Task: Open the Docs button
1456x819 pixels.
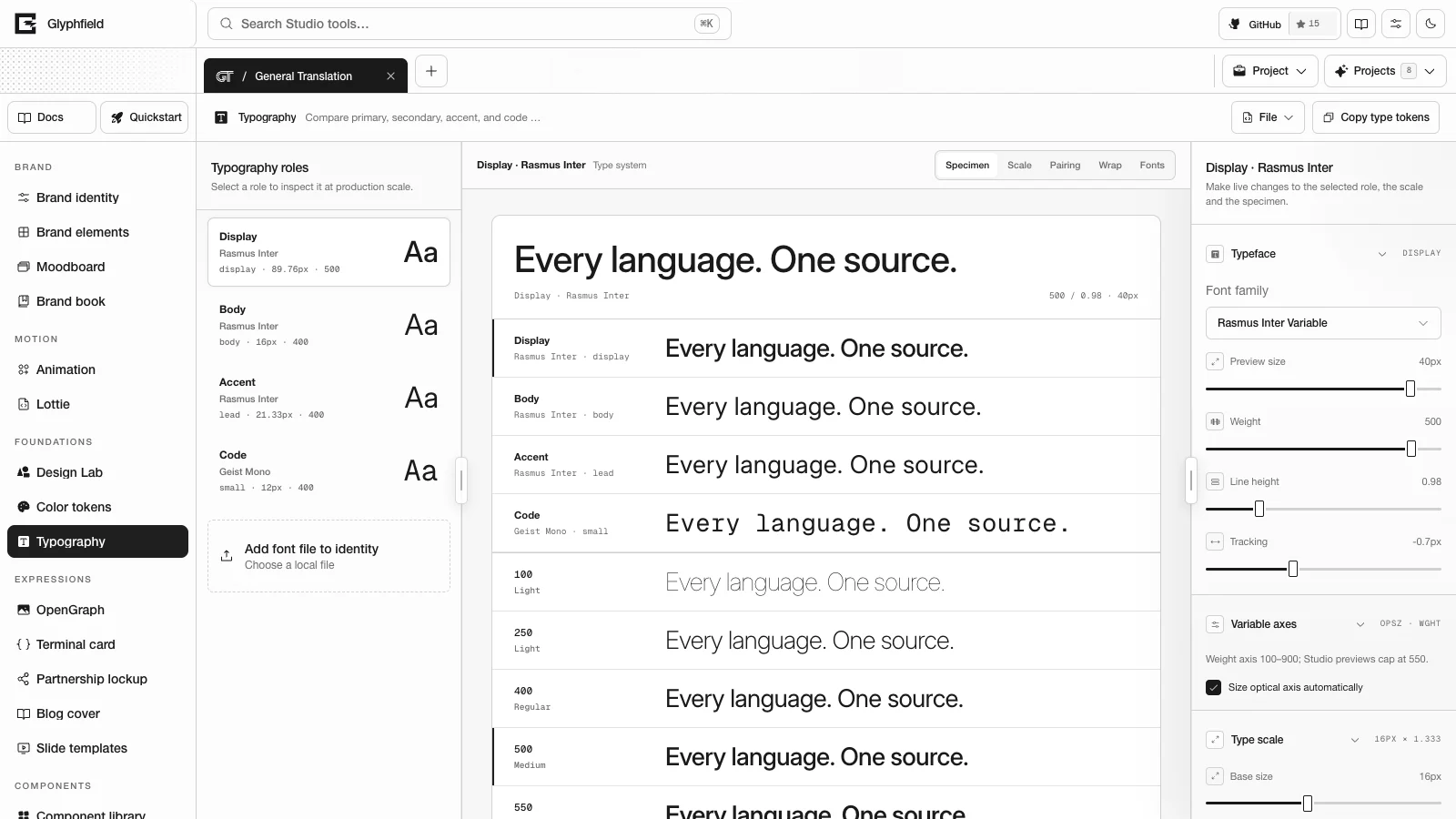Action: pos(52,117)
